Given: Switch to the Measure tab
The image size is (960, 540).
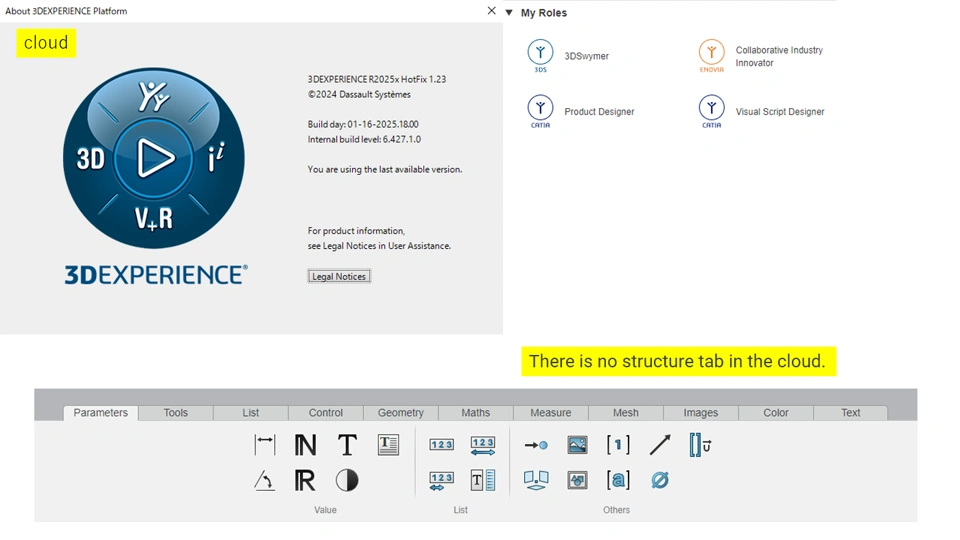Looking at the screenshot, I should click(550, 413).
